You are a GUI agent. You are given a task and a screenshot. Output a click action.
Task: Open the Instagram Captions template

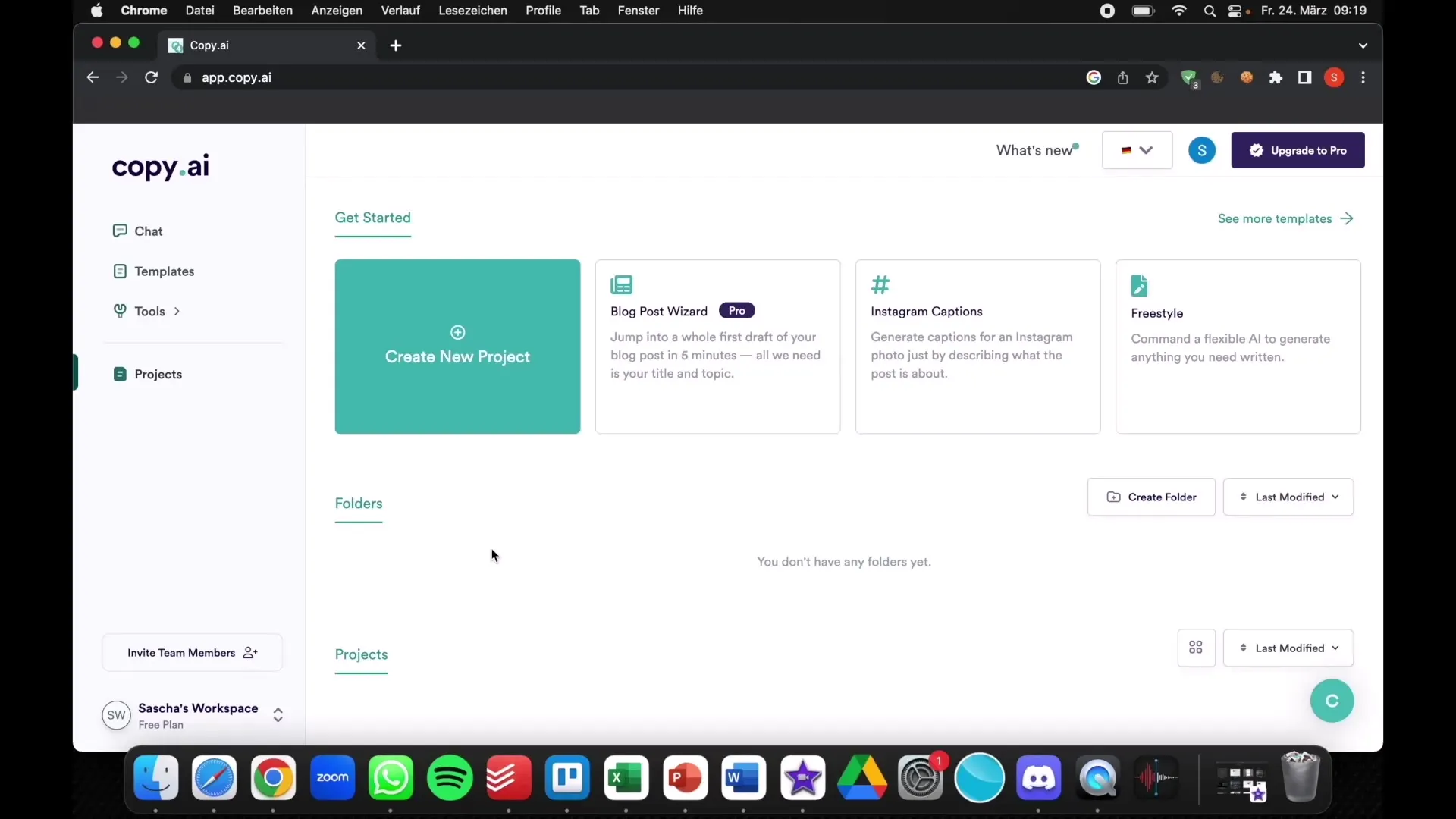click(x=977, y=347)
